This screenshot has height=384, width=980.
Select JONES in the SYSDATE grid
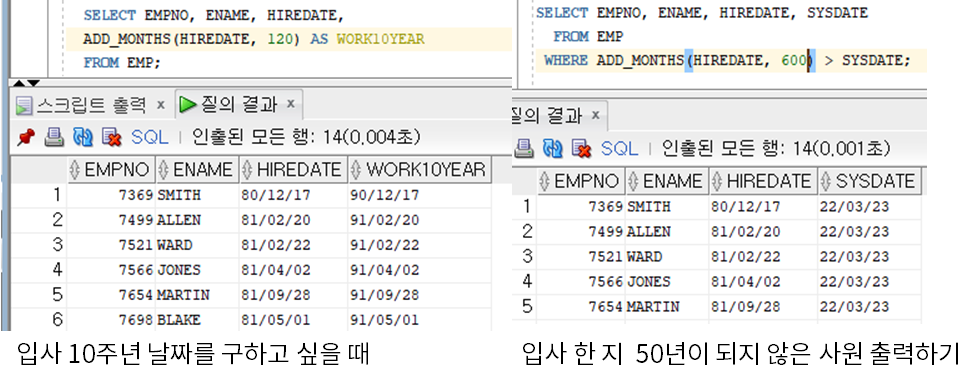pyautogui.click(x=666, y=281)
